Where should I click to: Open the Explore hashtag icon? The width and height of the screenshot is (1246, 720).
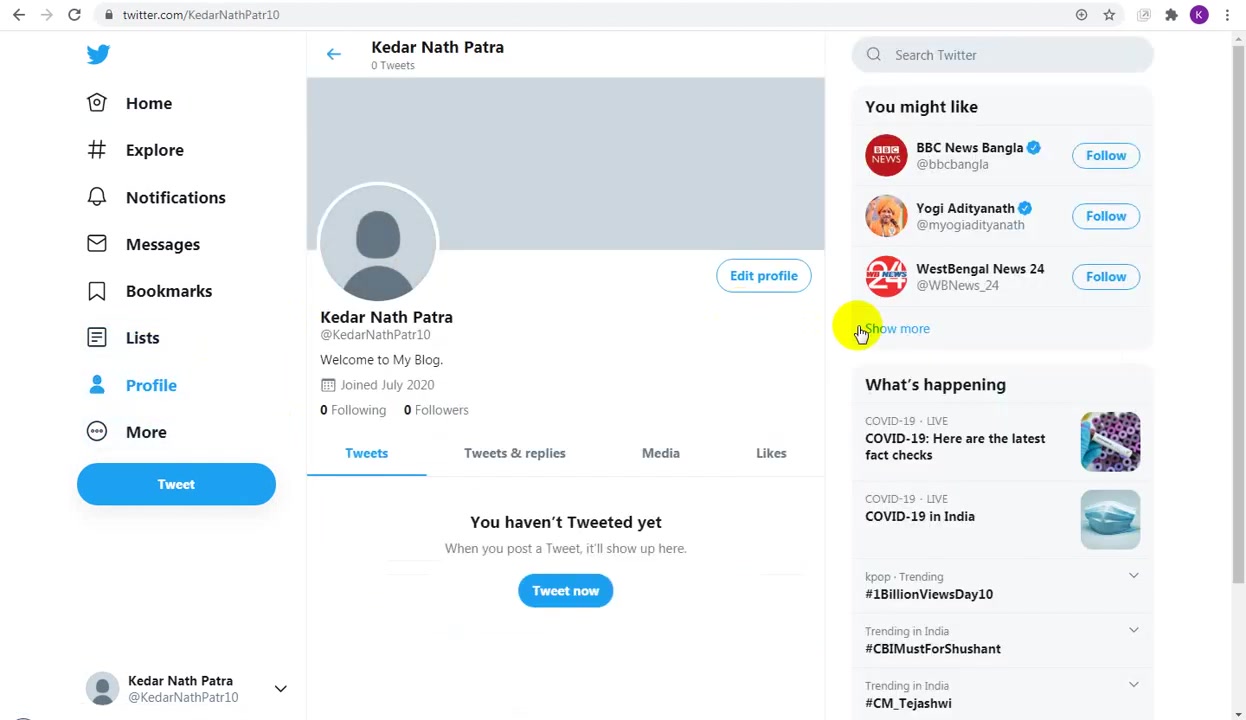[x=97, y=150]
